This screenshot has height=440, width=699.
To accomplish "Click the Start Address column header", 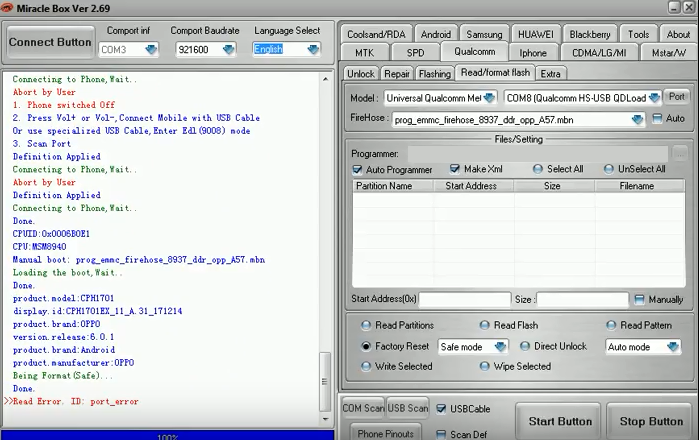I will coord(473,186).
